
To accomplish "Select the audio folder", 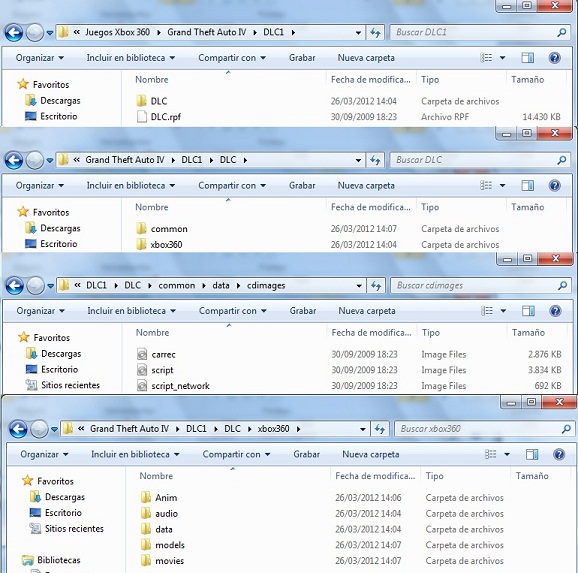I will click(x=166, y=514).
